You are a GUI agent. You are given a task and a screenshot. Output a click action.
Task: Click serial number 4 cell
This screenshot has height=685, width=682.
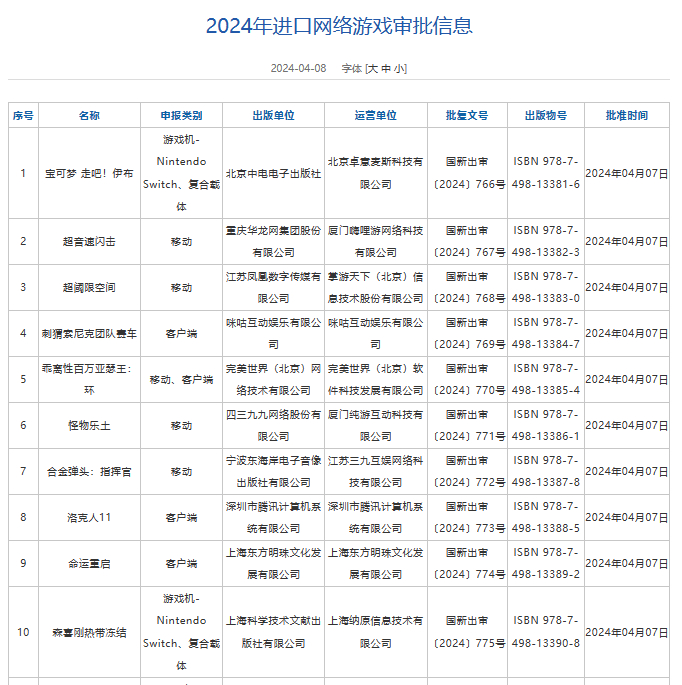pos(23,333)
